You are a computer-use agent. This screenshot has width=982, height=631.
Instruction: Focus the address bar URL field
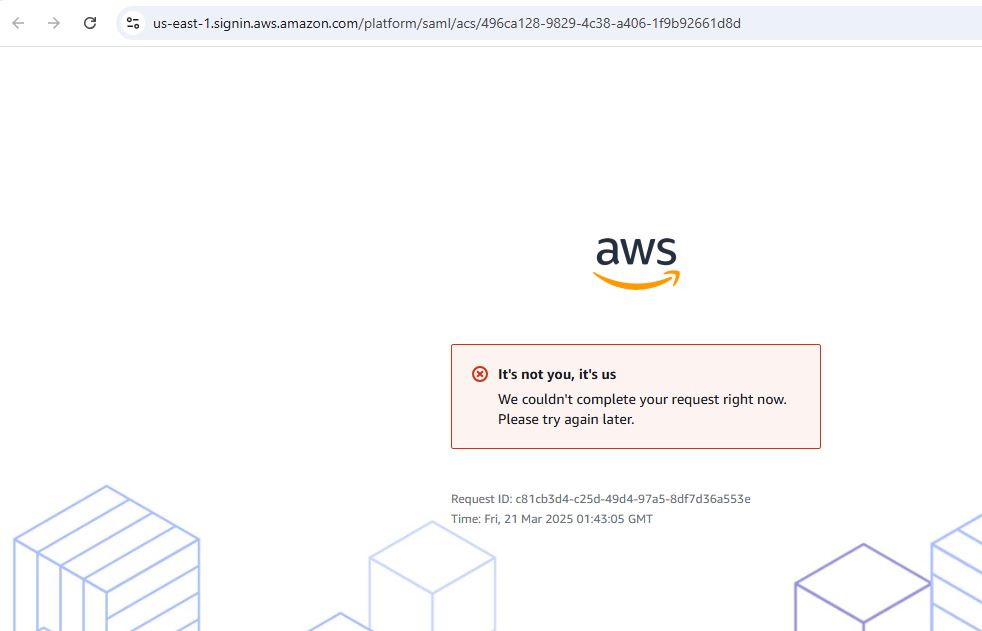446,23
